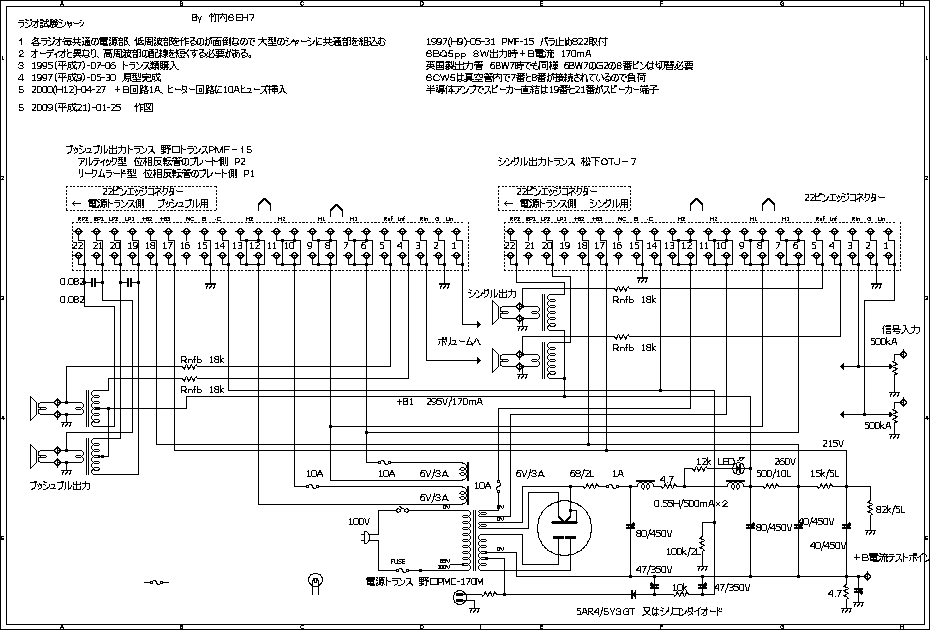930x630 pixels.
Task: Select the ground symbol under single connector pin 15
Action: [642, 279]
